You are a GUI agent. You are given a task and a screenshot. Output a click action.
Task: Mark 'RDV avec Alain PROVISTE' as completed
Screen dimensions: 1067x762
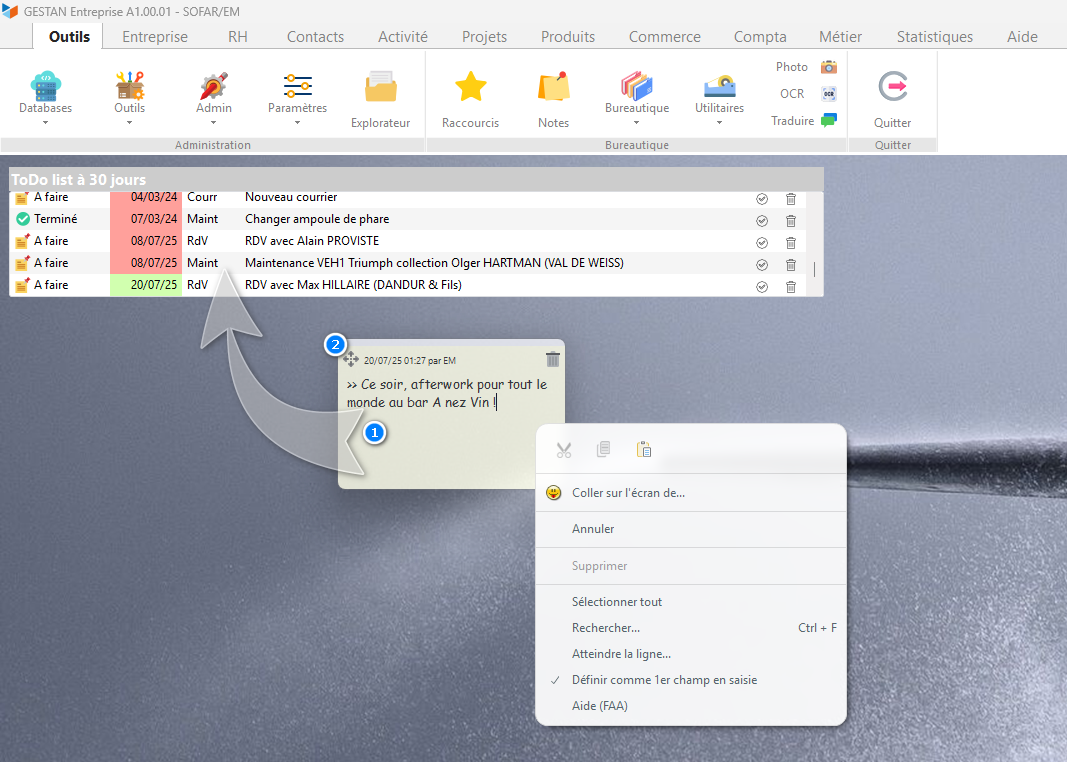(x=762, y=242)
